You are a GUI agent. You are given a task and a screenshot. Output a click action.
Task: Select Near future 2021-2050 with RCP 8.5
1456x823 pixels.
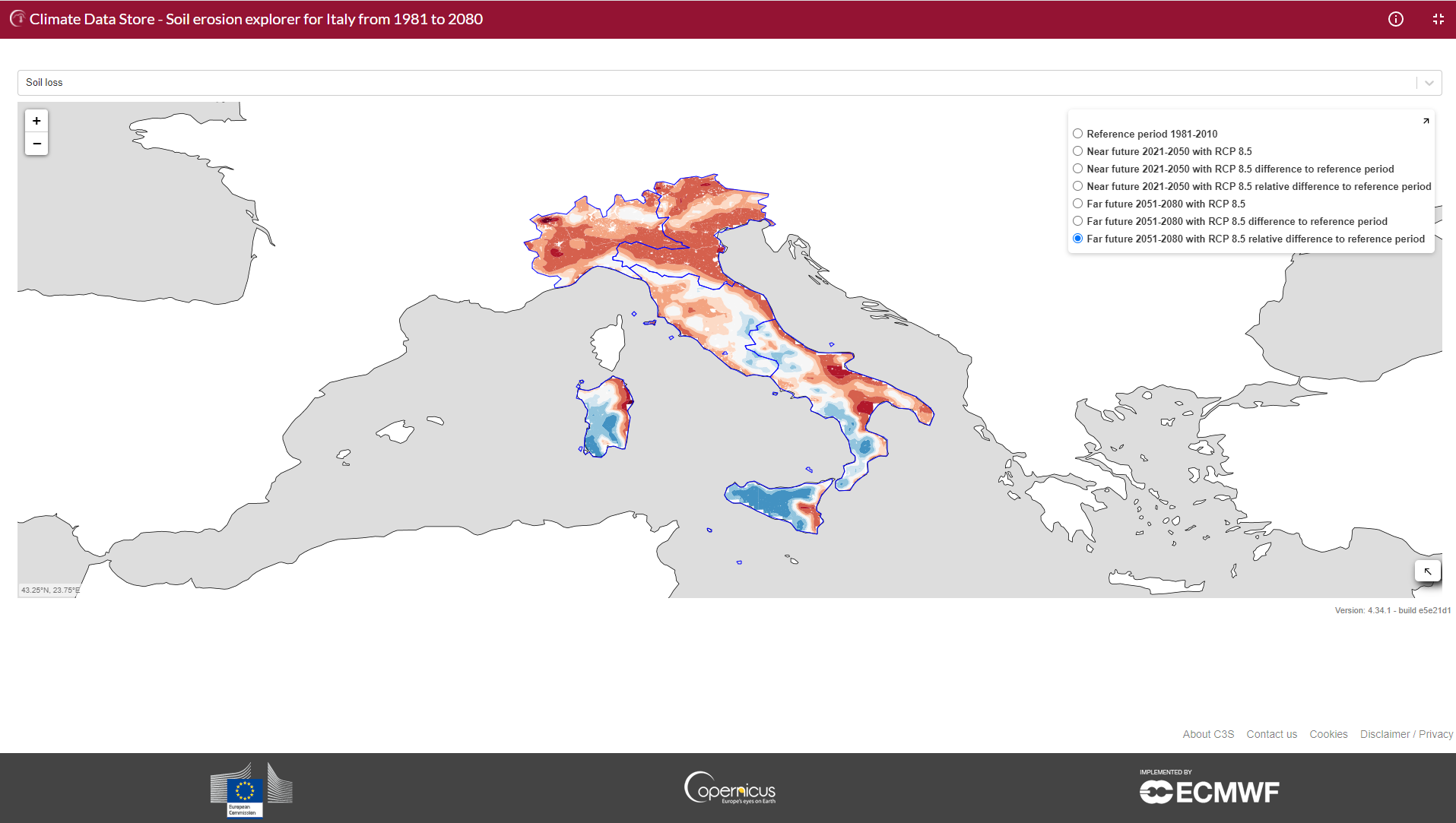point(1077,151)
